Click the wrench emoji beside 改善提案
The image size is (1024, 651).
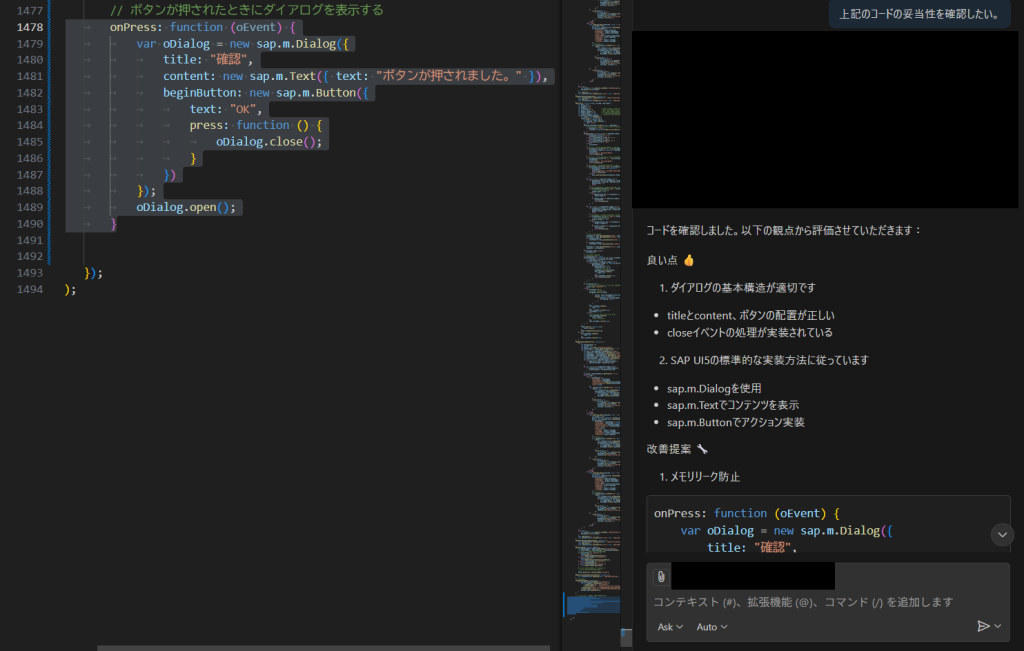[702, 449]
